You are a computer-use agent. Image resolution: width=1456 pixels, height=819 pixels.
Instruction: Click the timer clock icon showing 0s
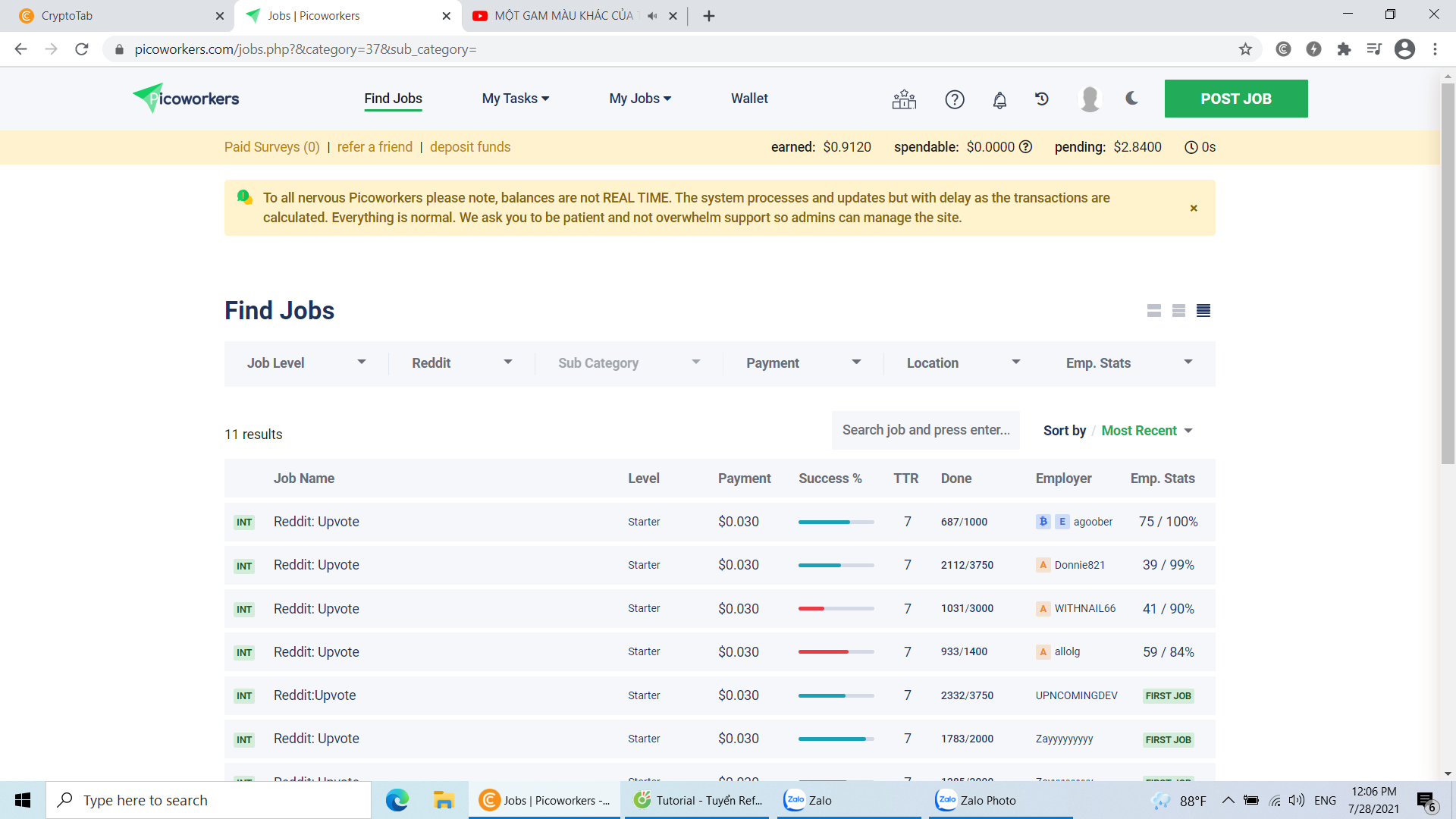coord(1191,147)
